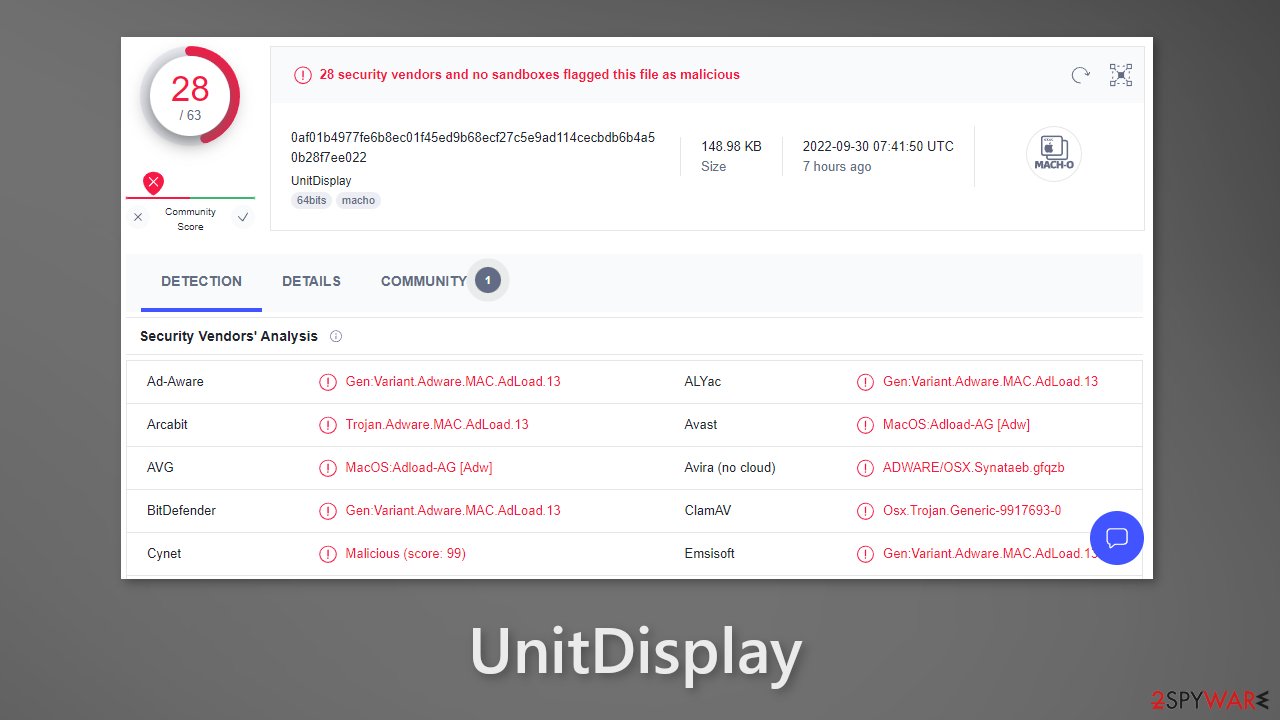Vote the file malicious with the X
The image size is (1280, 720).
point(138,216)
